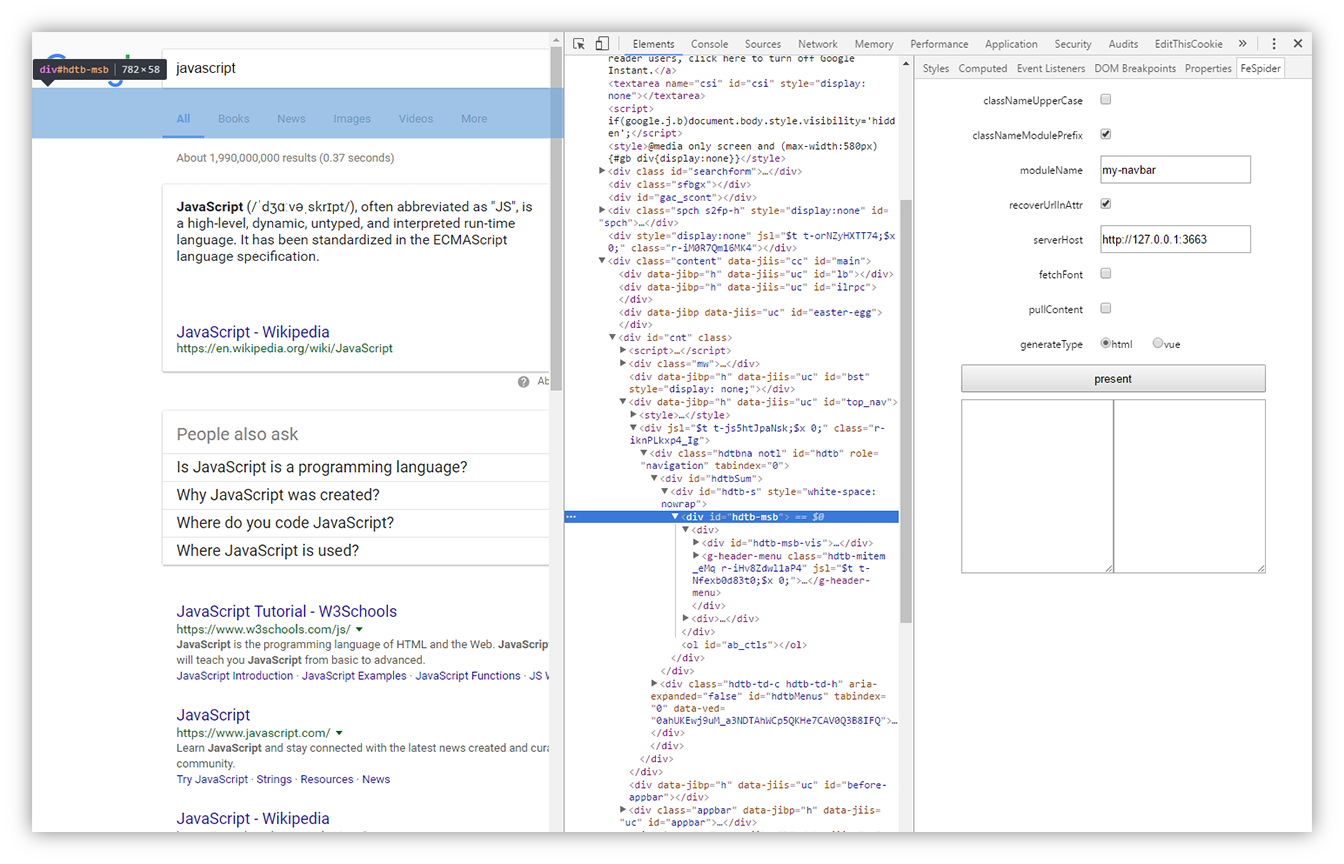Enable the classNameUpperCase checkbox

click(1106, 100)
